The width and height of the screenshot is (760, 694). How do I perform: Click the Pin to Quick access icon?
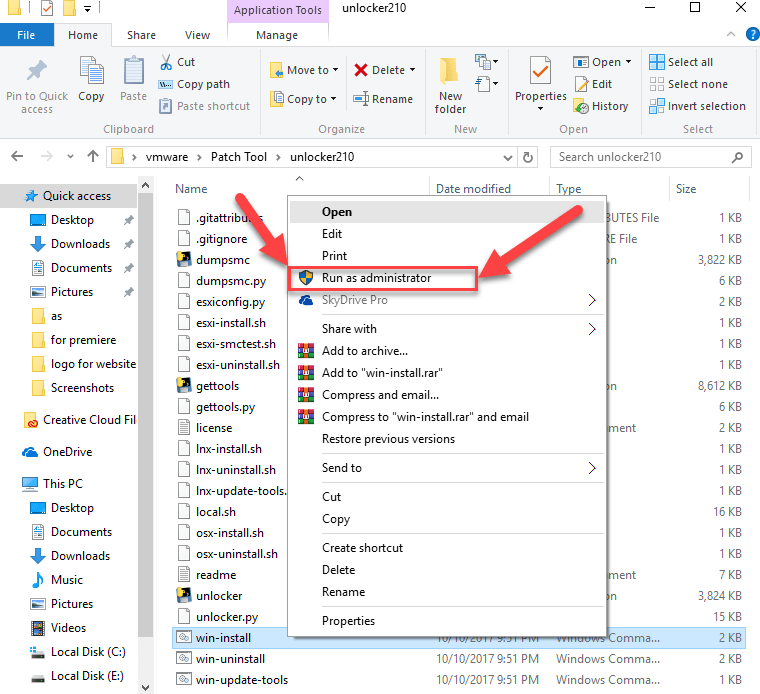[x=36, y=72]
